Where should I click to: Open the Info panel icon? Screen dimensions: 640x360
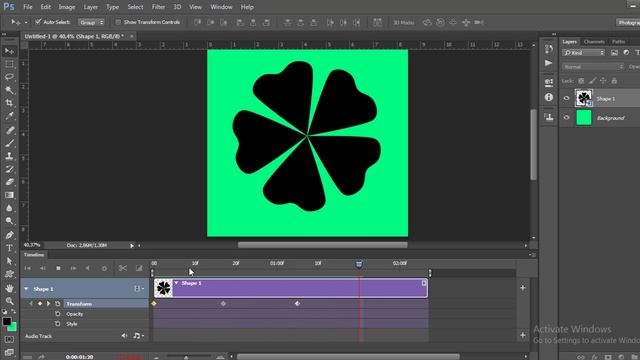click(x=549, y=97)
